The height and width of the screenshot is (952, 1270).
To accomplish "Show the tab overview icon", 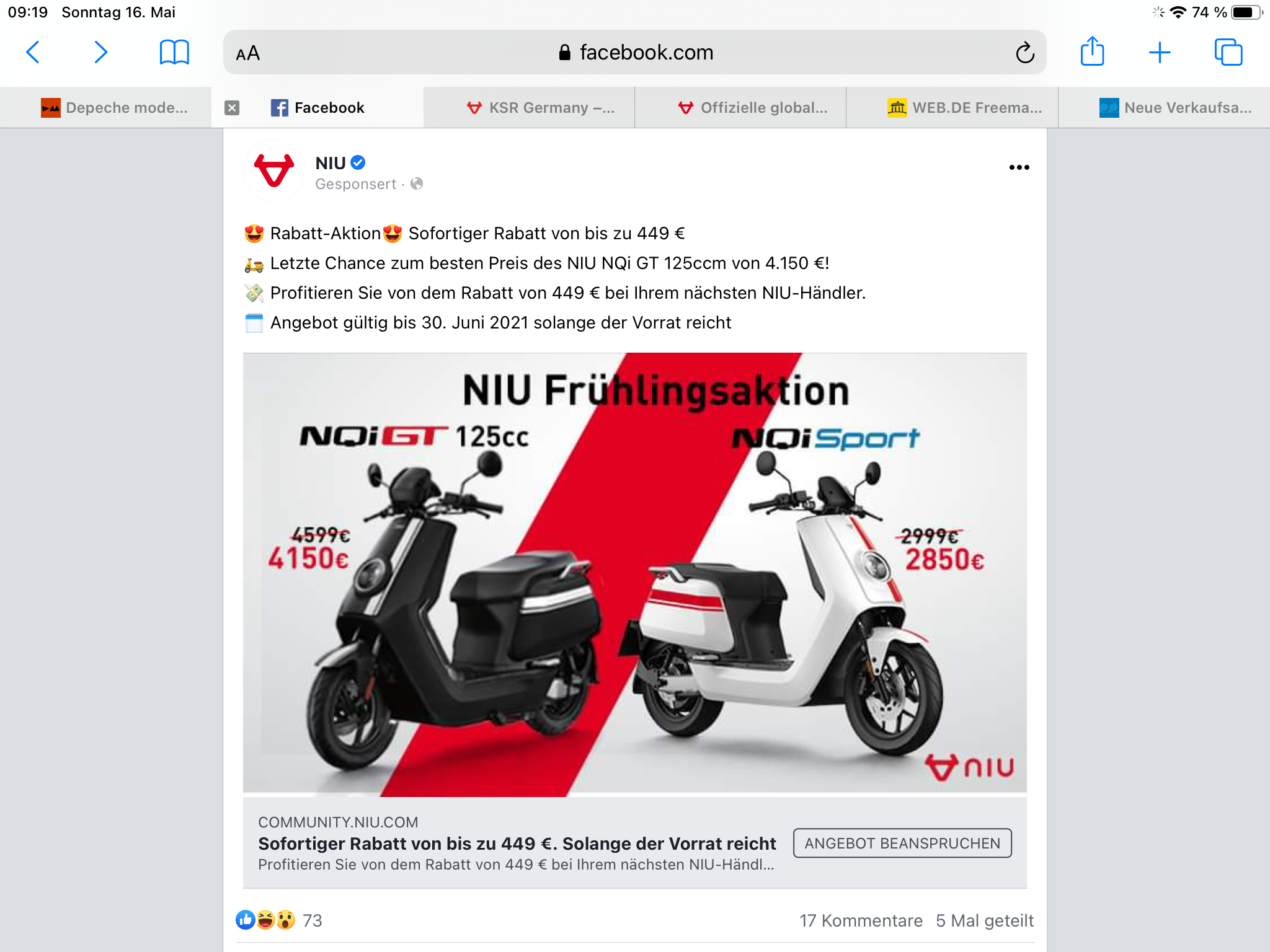I will pos(1228,52).
